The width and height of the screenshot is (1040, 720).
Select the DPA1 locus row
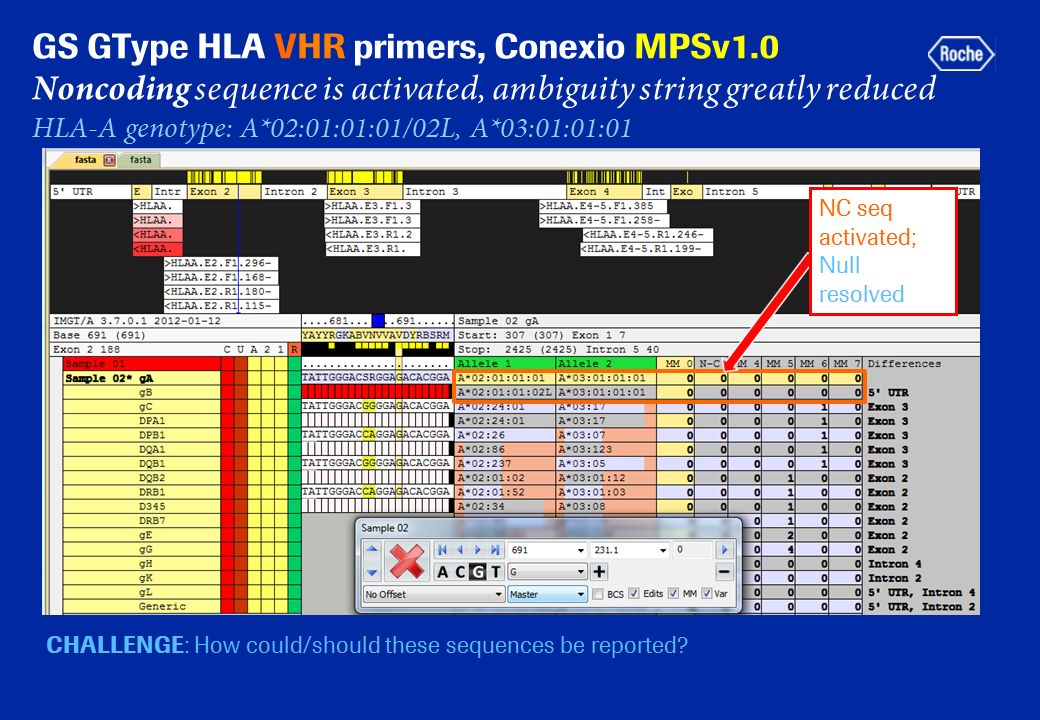coord(141,421)
